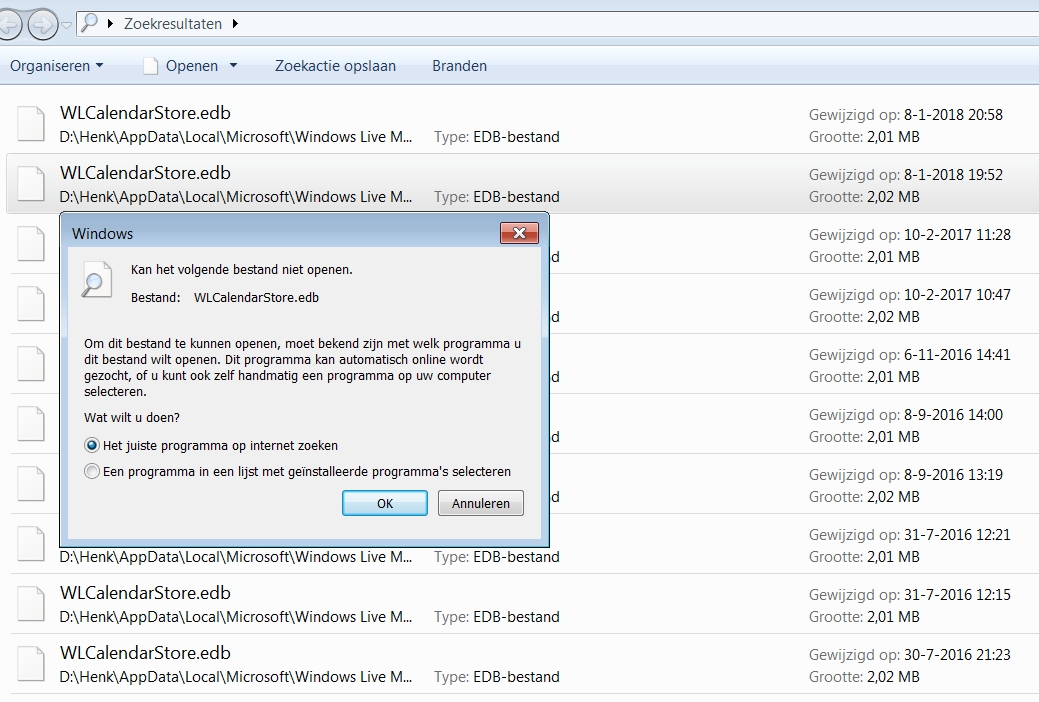Open the Organiseren menu
This screenshot has width=1039, height=702.
[x=56, y=66]
